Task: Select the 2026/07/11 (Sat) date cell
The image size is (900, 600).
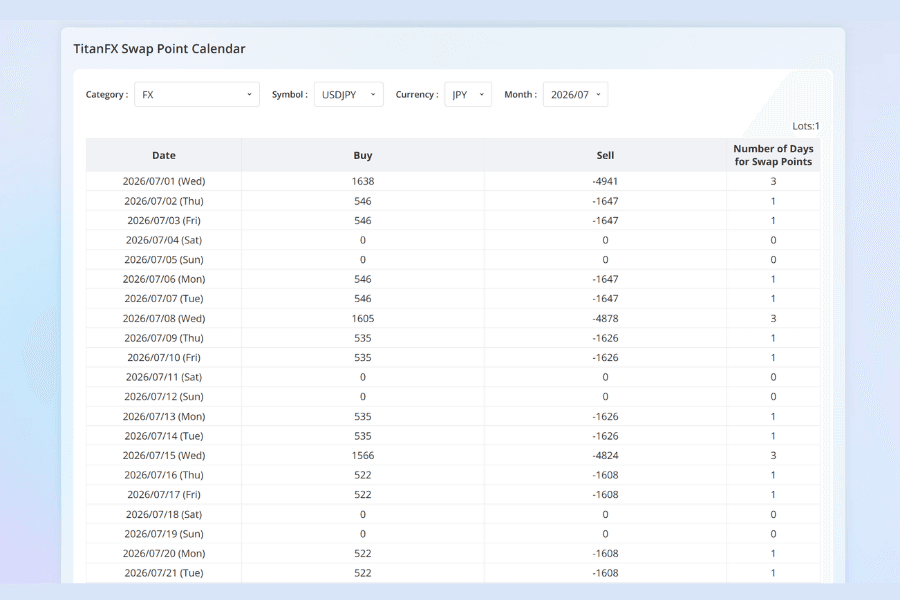Action: (164, 377)
